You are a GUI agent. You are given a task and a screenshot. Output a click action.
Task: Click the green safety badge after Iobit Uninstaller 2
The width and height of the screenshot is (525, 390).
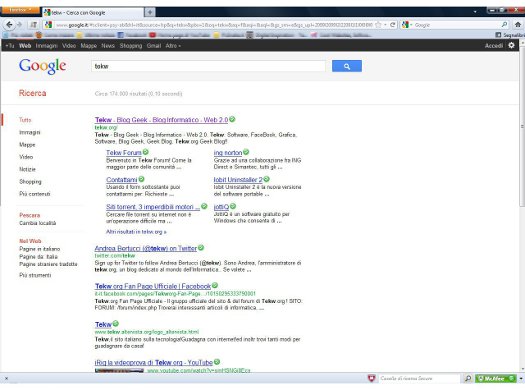(267, 179)
